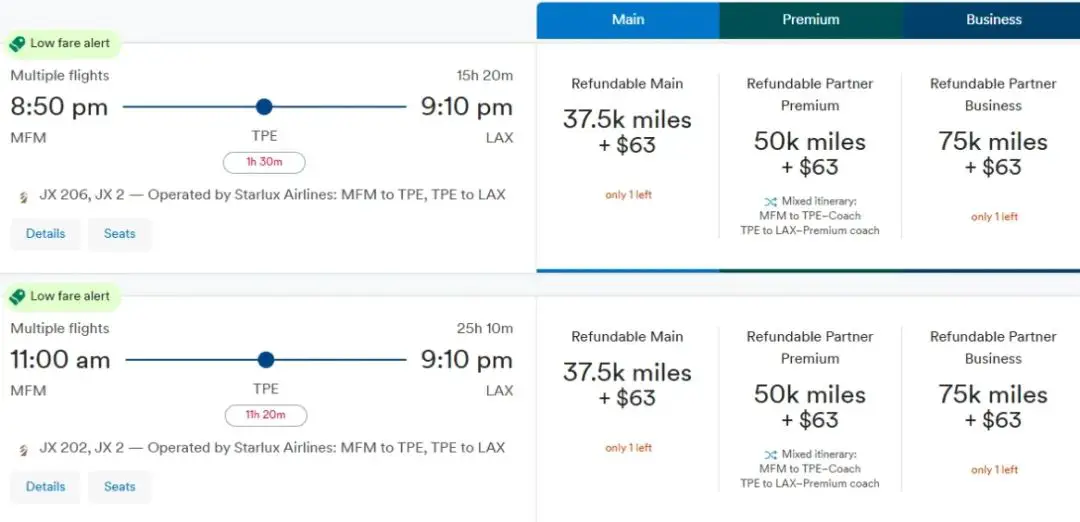Click the mixed itinerary shuffle icon for the 8:50 pm flight
The width and height of the screenshot is (1080, 522).
[x=770, y=202]
